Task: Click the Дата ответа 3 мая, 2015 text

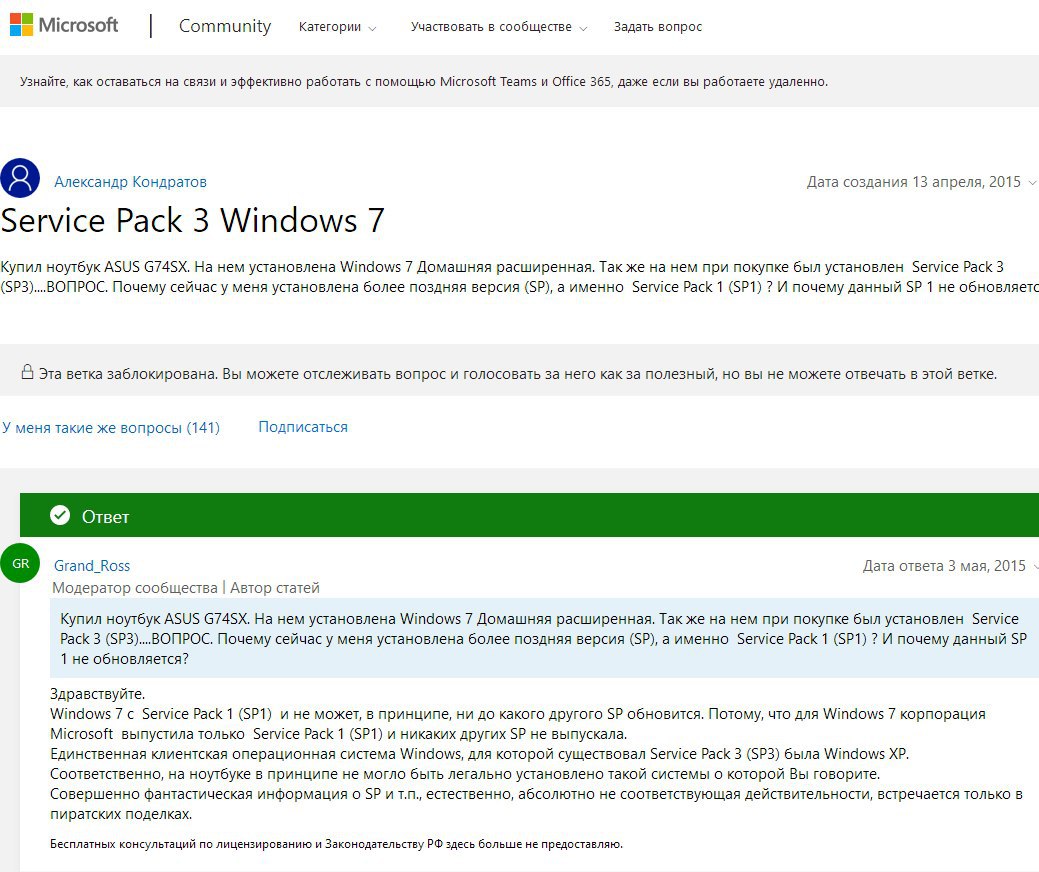Action: pos(944,566)
